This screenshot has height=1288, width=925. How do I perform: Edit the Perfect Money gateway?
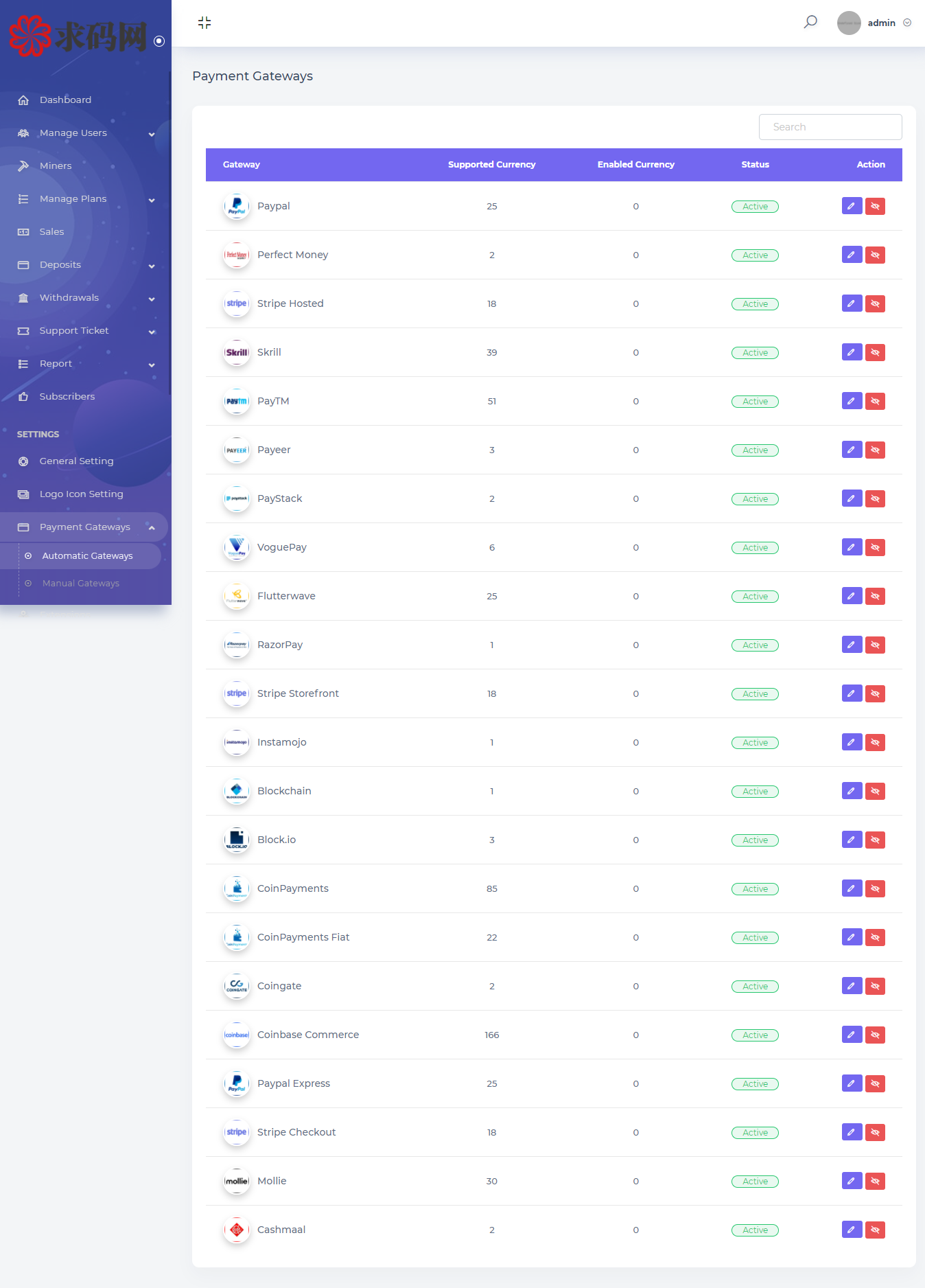[852, 255]
